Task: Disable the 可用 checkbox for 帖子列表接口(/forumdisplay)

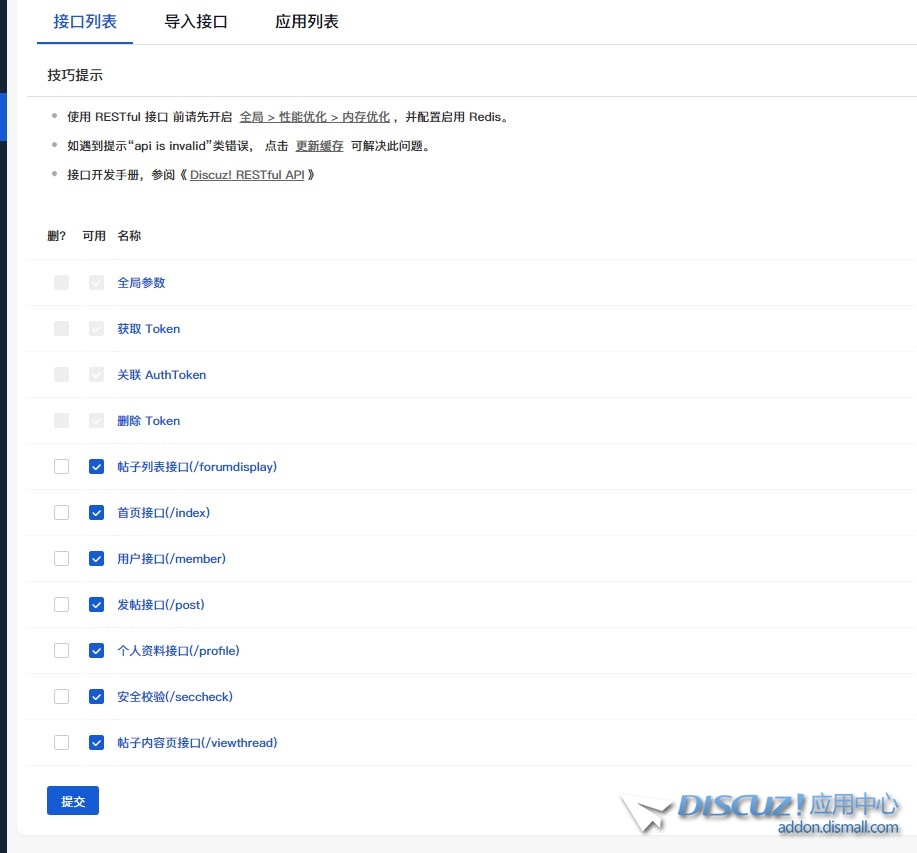Action: (96, 467)
